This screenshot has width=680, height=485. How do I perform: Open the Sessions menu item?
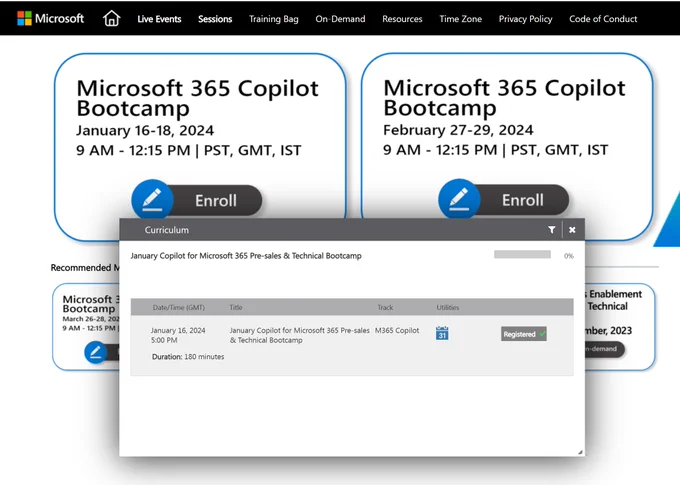tap(215, 19)
